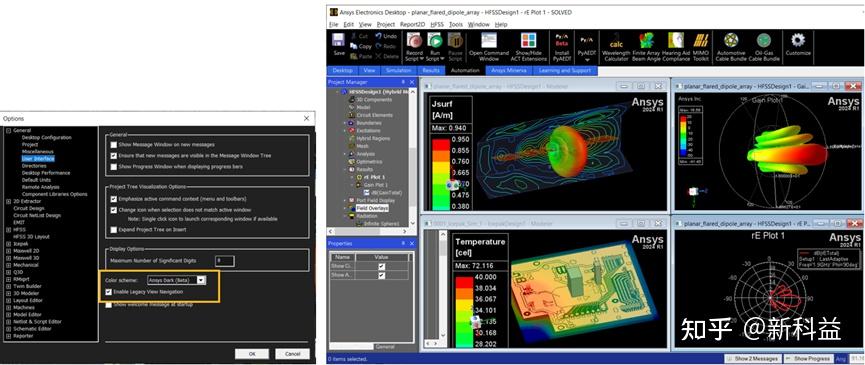
Task: Open the Run Script dropdown arrow
Action: pos(442,58)
